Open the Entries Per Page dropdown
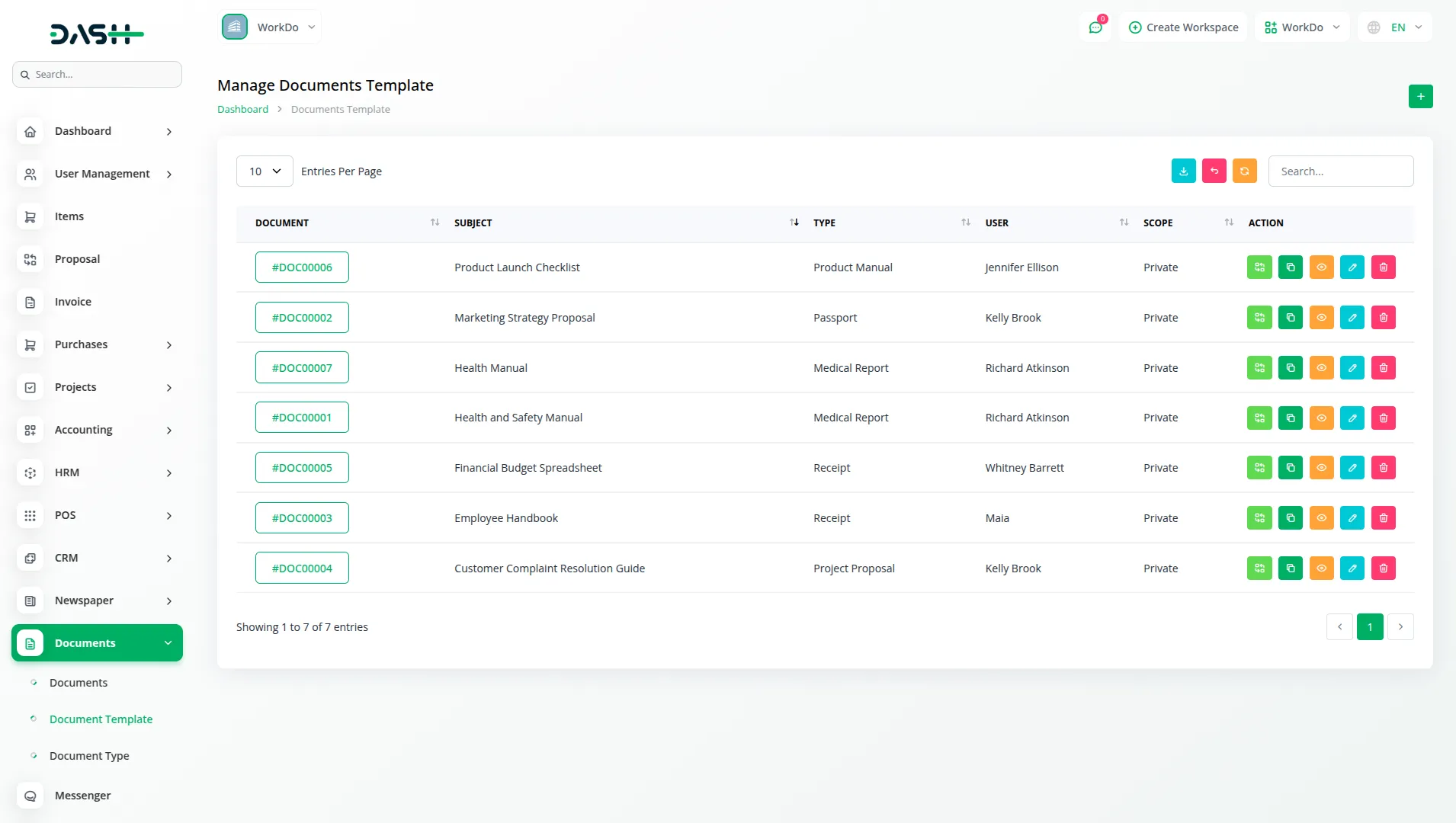Screen dimensions: 1456x823 pos(264,171)
